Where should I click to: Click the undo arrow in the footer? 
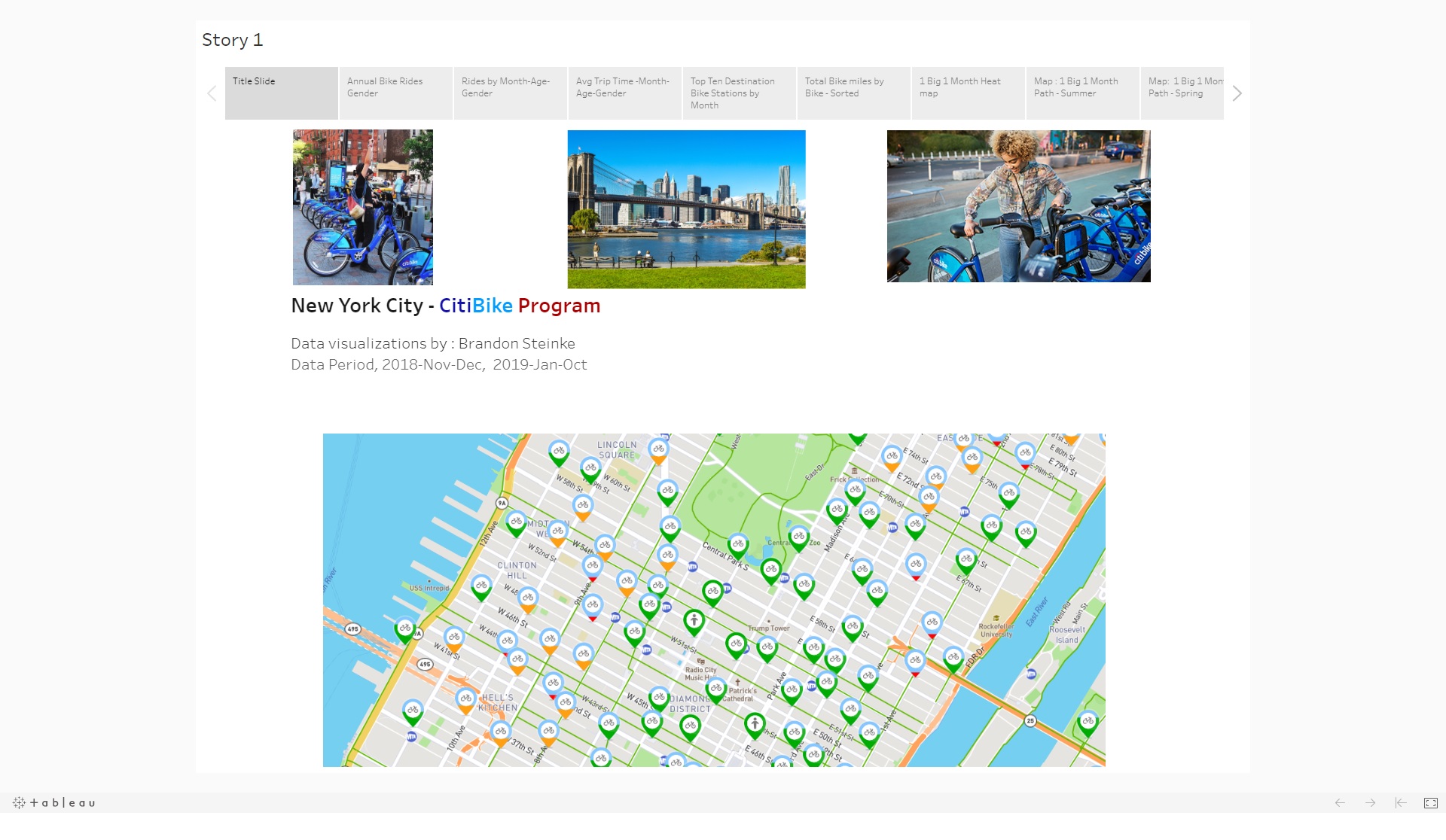point(1340,803)
